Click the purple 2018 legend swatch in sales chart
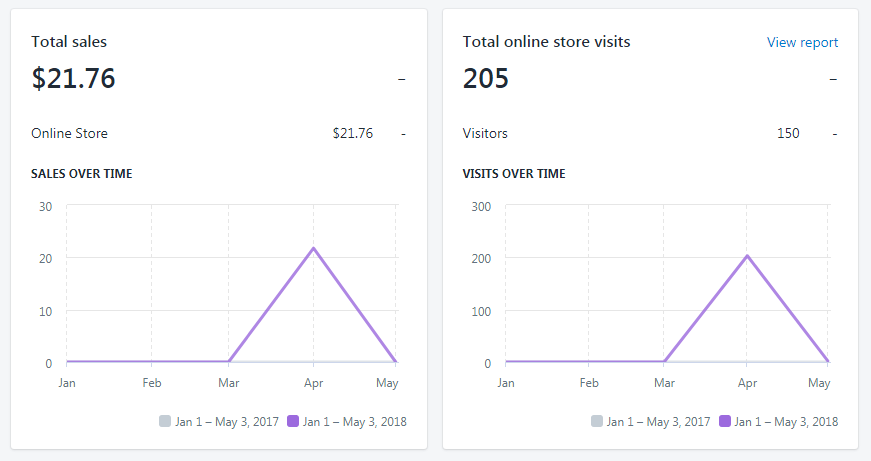 pyautogui.click(x=293, y=421)
